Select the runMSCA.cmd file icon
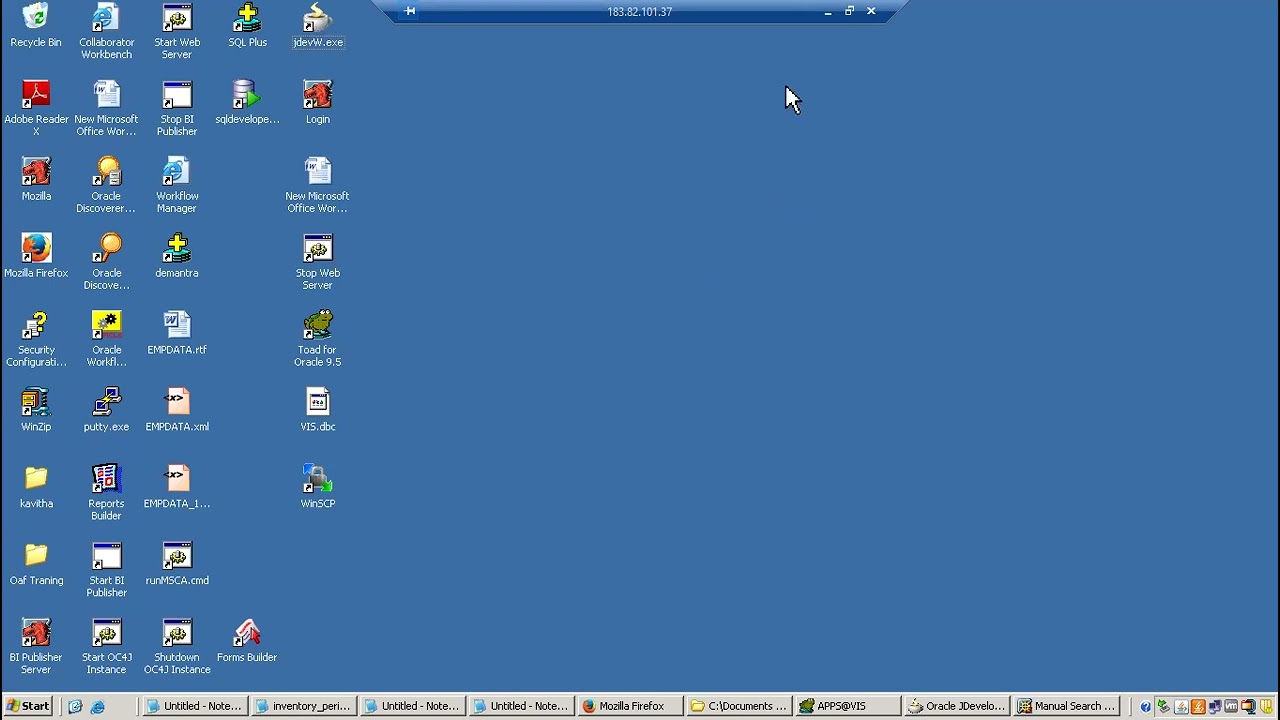 click(x=177, y=565)
